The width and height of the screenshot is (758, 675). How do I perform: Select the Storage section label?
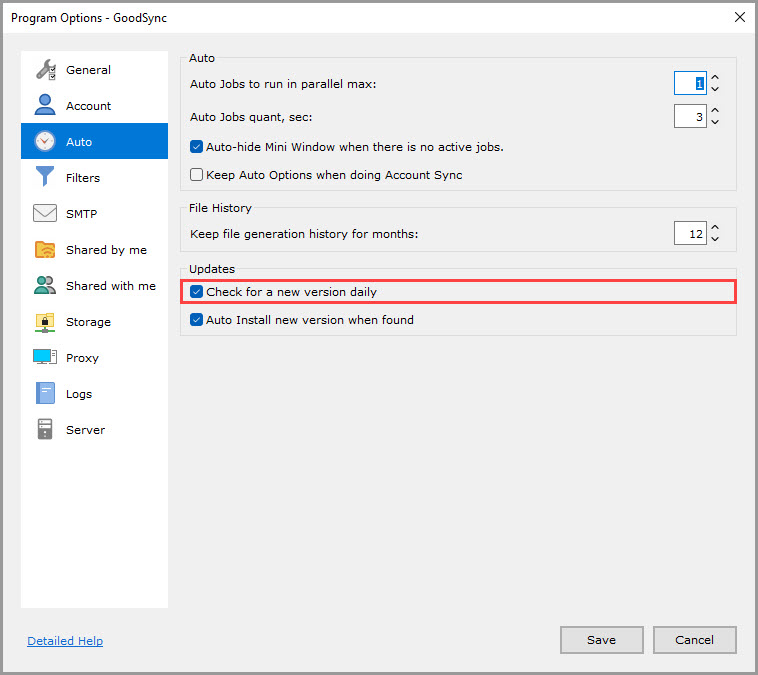coord(88,322)
